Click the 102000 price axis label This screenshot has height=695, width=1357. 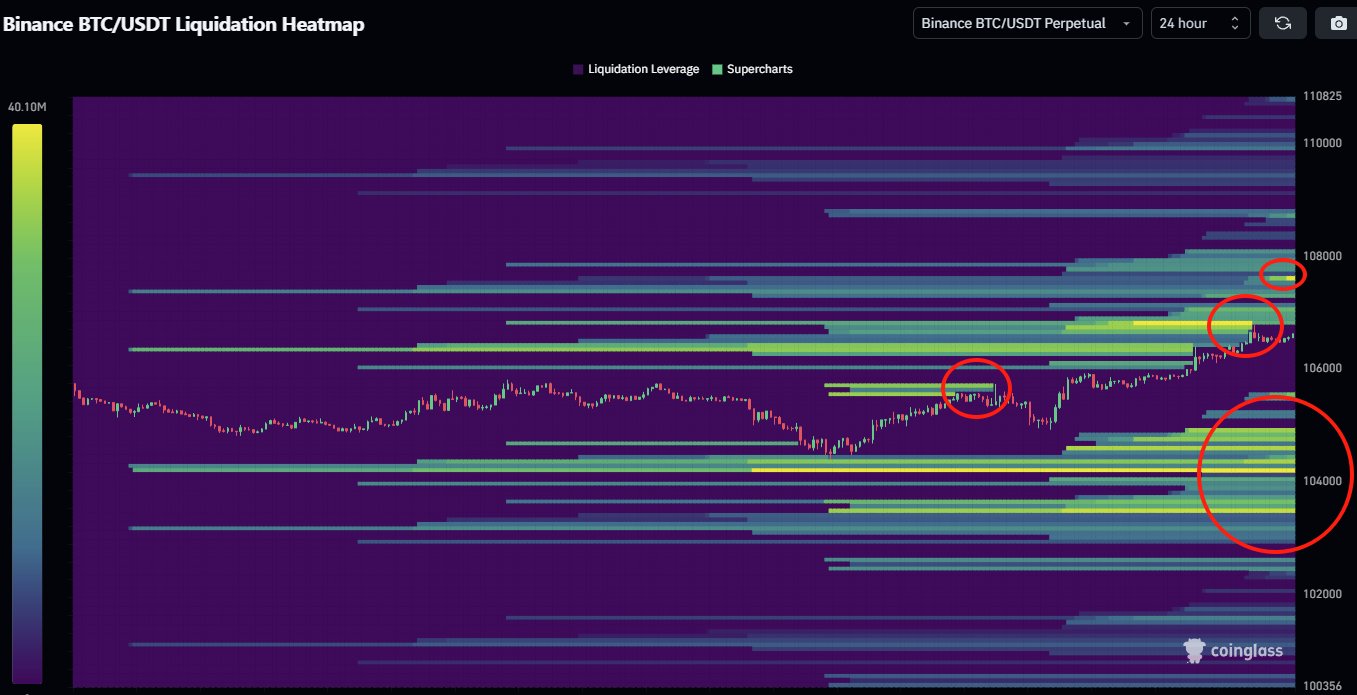point(1321,594)
